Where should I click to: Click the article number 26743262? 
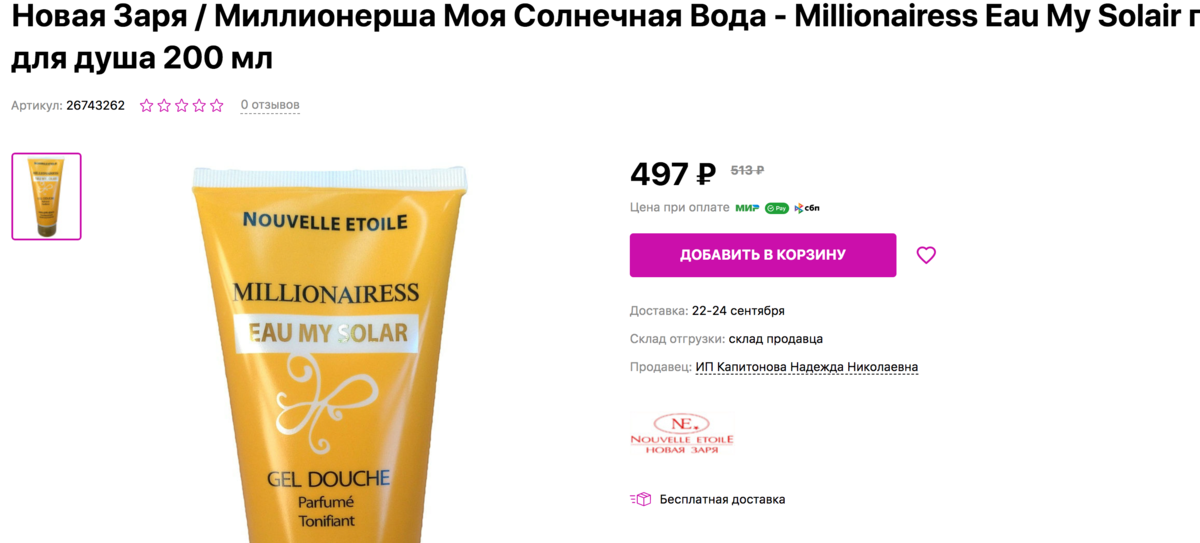(x=95, y=105)
